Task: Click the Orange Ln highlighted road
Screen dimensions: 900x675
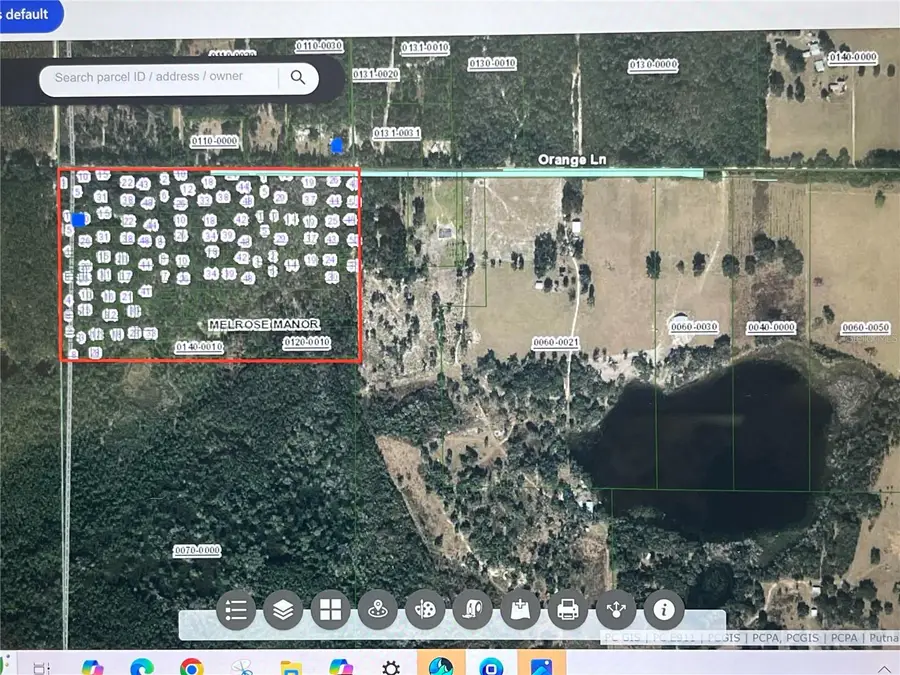Action: (x=600, y=172)
